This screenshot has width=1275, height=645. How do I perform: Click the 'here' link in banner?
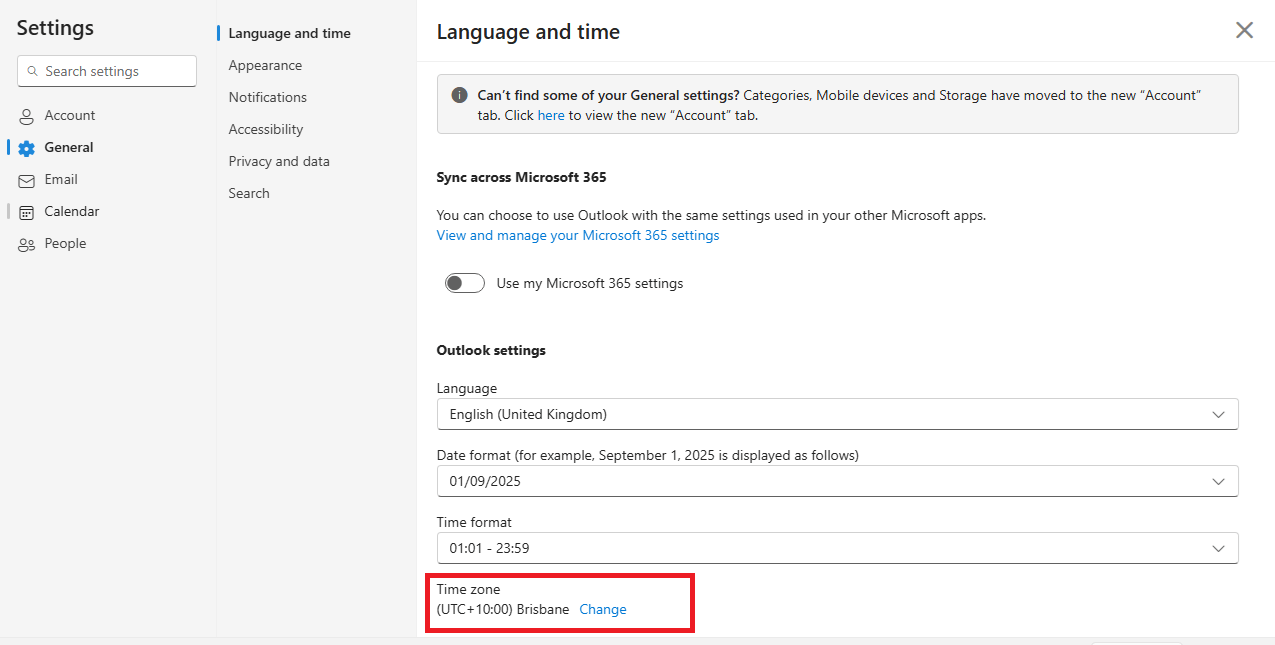(551, 115)
